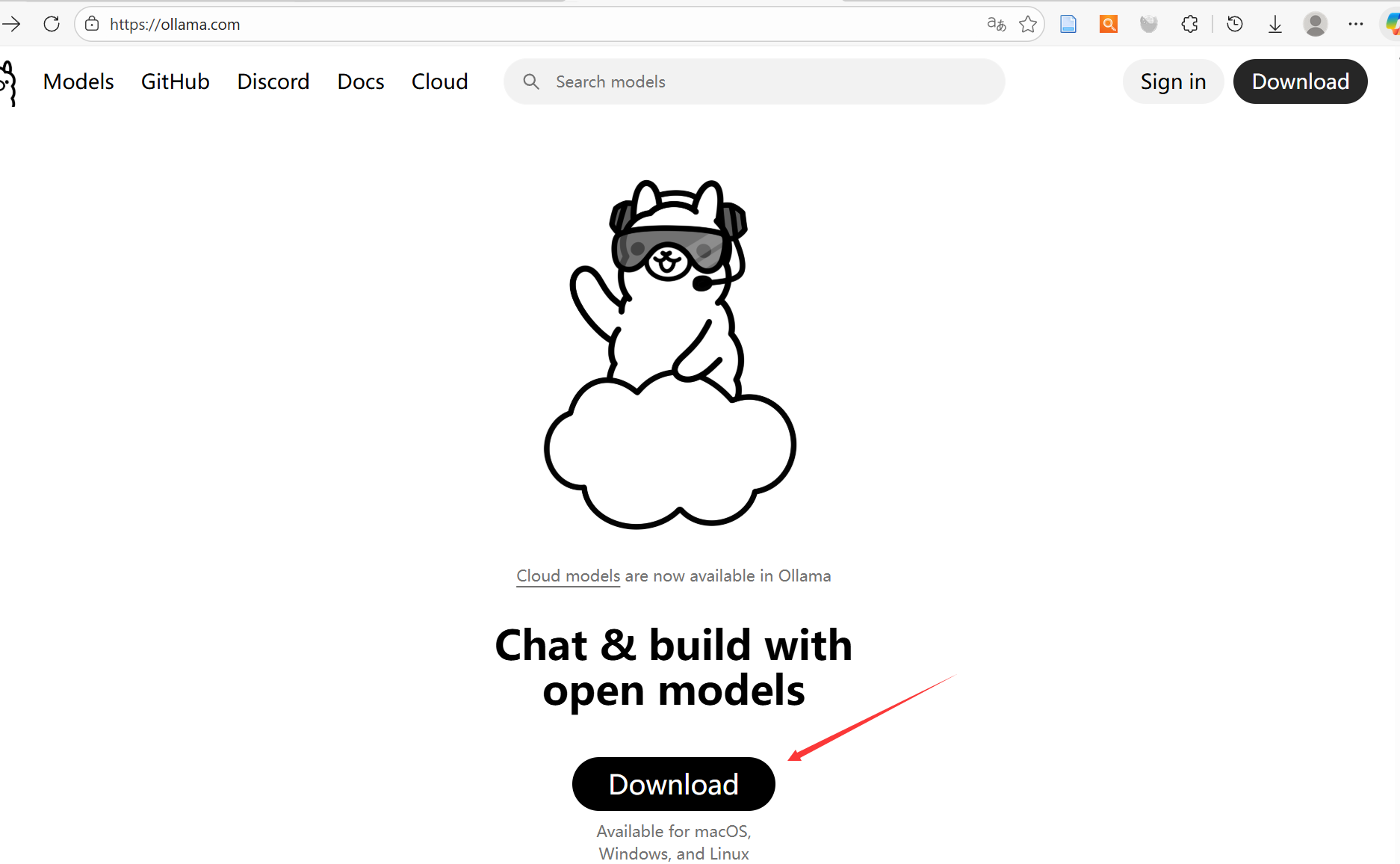This screenshot has width=1400, height=864.
Task: Go to GitHub from the nav bar
Action: click(176, 81)
